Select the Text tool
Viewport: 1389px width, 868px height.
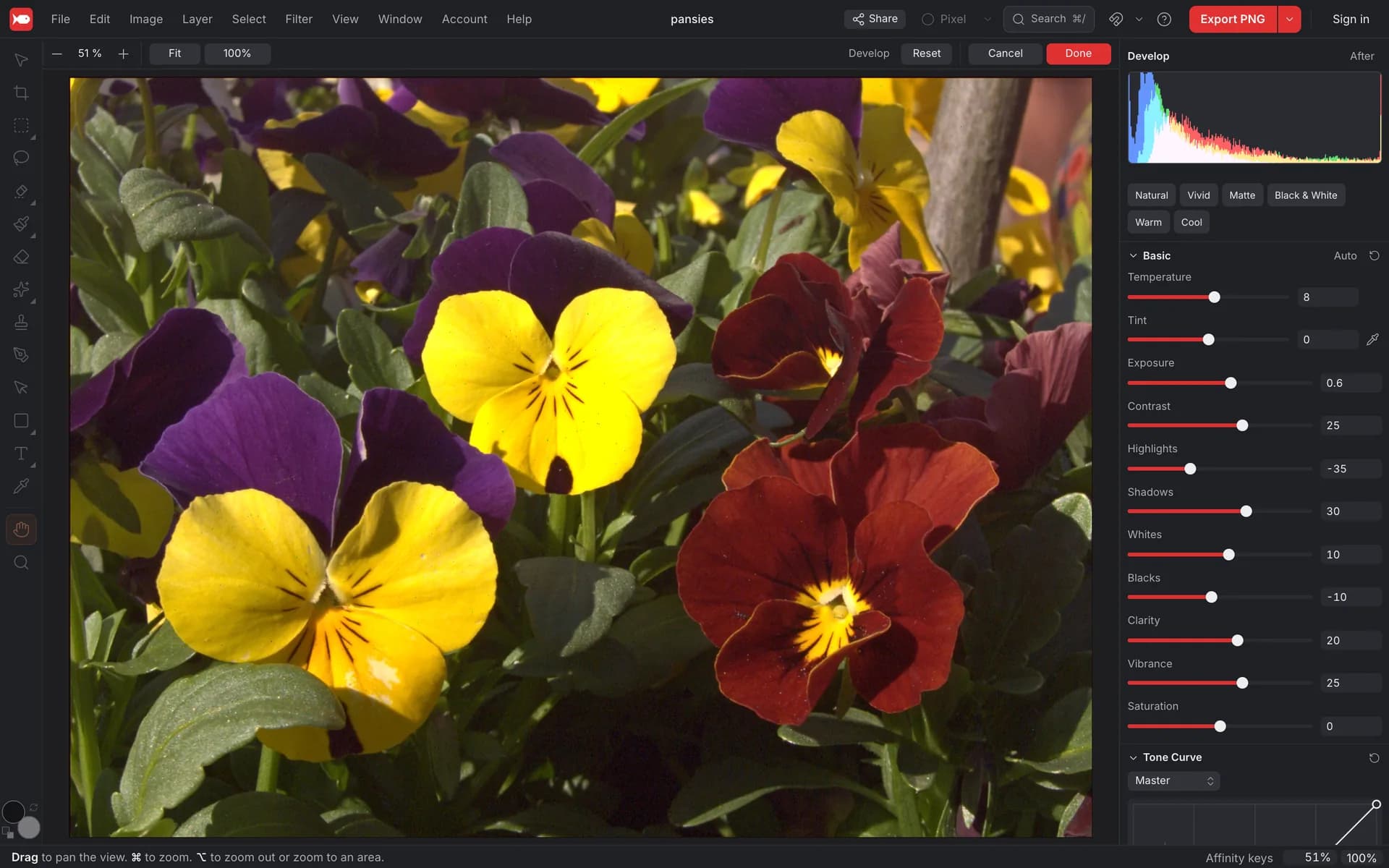[21, 454]
